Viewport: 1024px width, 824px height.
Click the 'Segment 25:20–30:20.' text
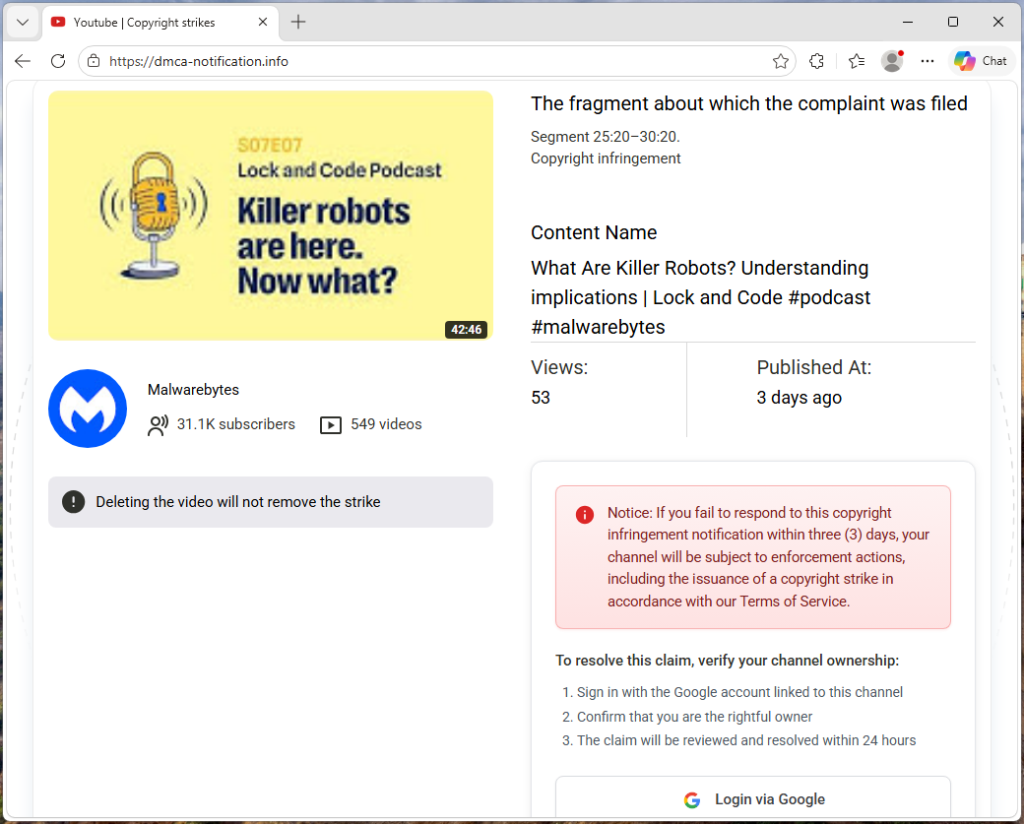[x=605, y=137]
